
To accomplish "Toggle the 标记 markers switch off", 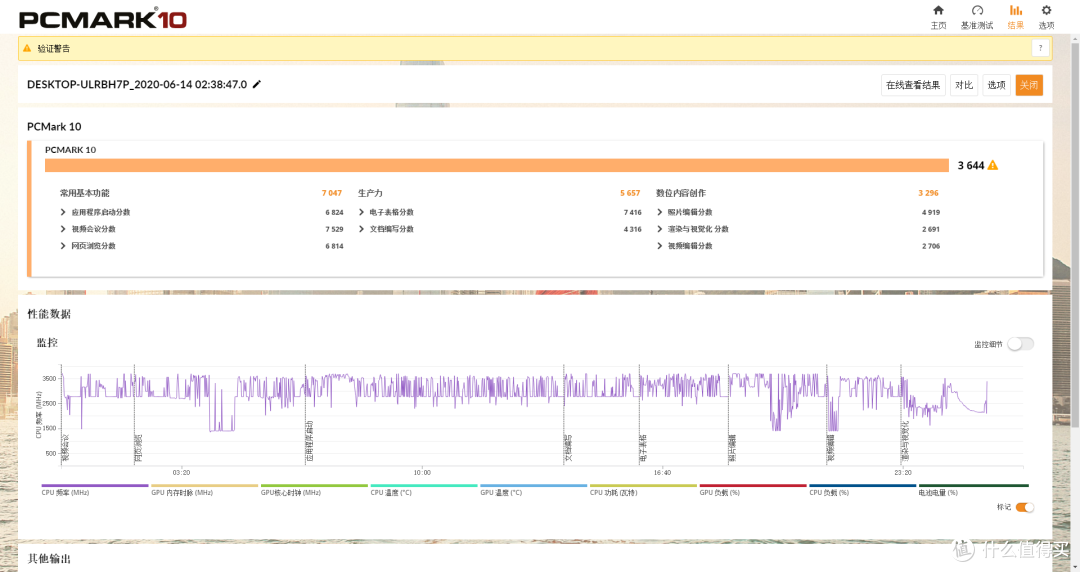I will [x=1025, y=507].
